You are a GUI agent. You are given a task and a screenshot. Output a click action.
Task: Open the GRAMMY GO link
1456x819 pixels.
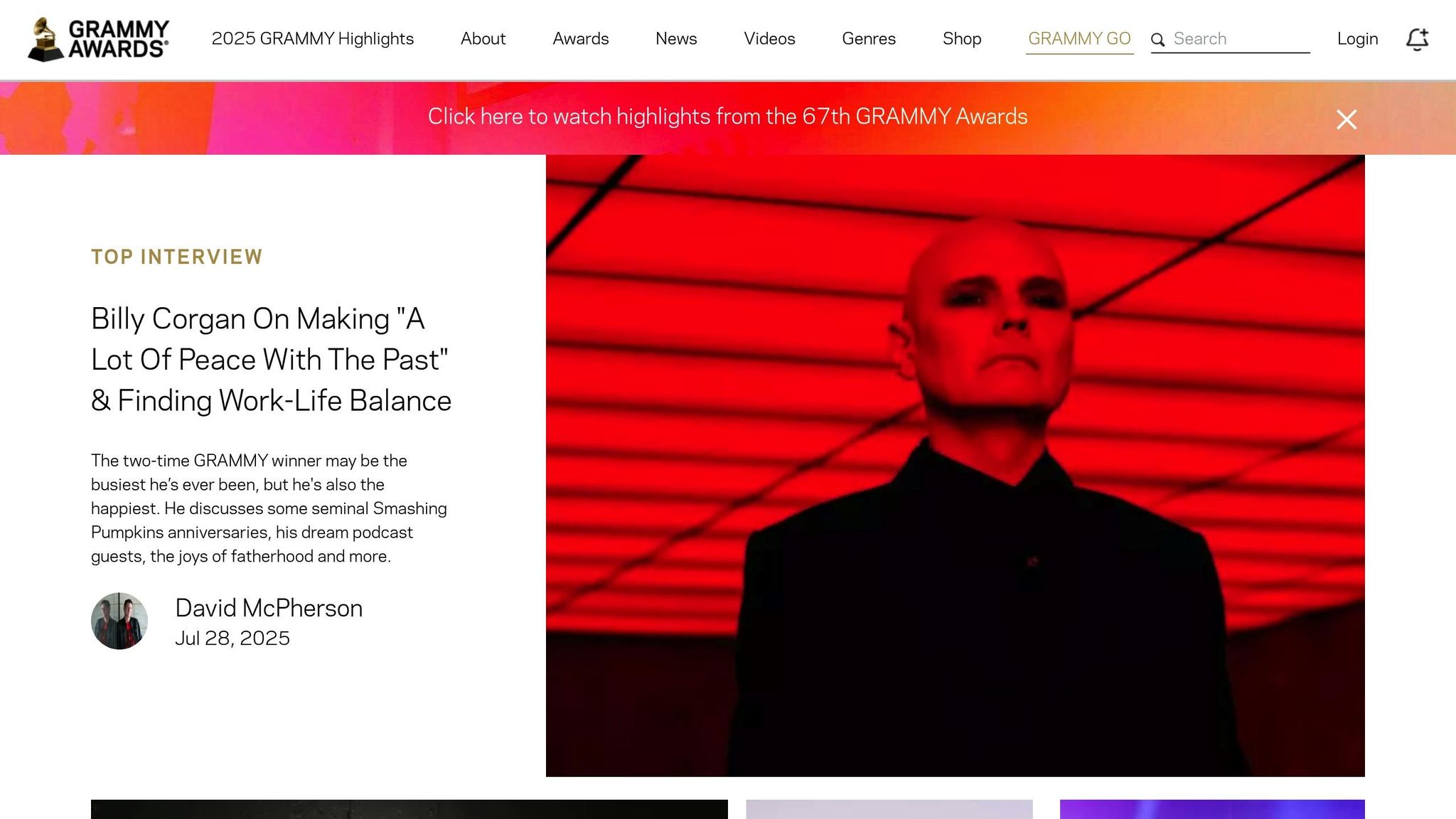point(1079,39)
